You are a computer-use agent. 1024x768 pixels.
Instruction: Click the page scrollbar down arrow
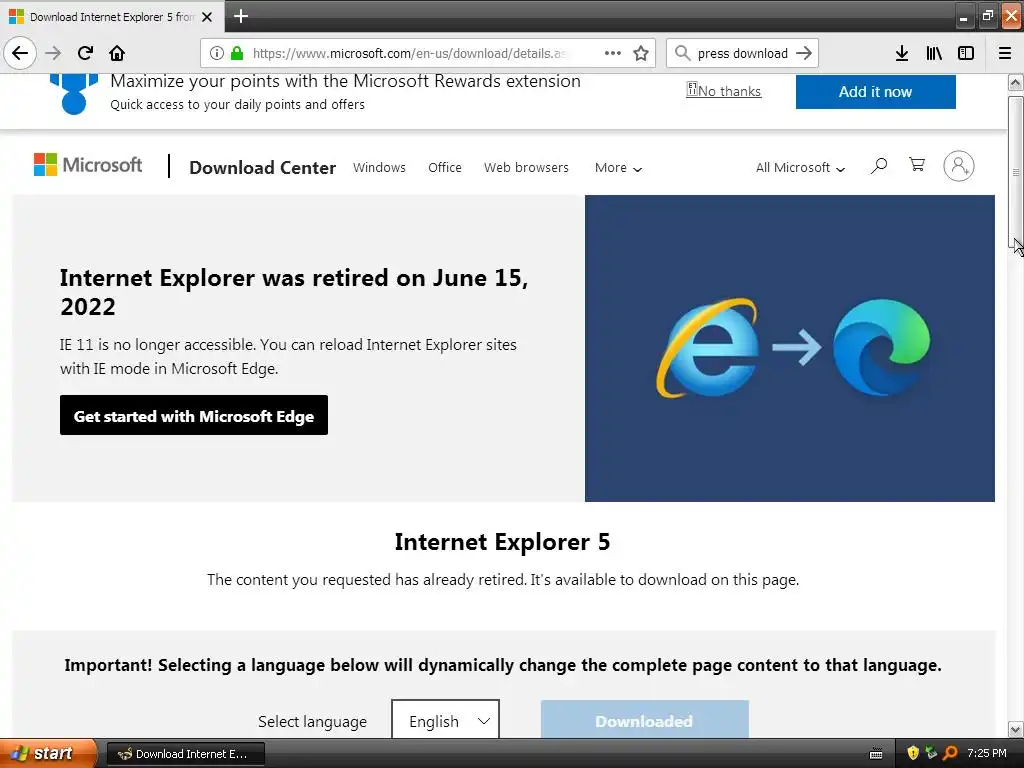1016,729
